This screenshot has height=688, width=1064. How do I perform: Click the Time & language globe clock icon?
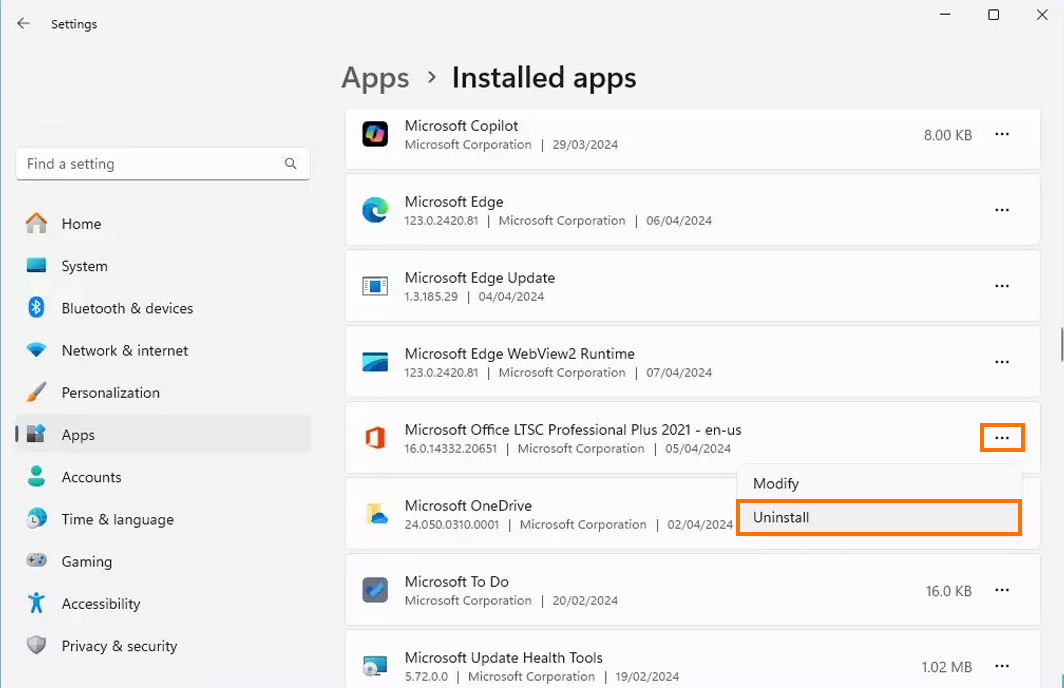(36, 519)
